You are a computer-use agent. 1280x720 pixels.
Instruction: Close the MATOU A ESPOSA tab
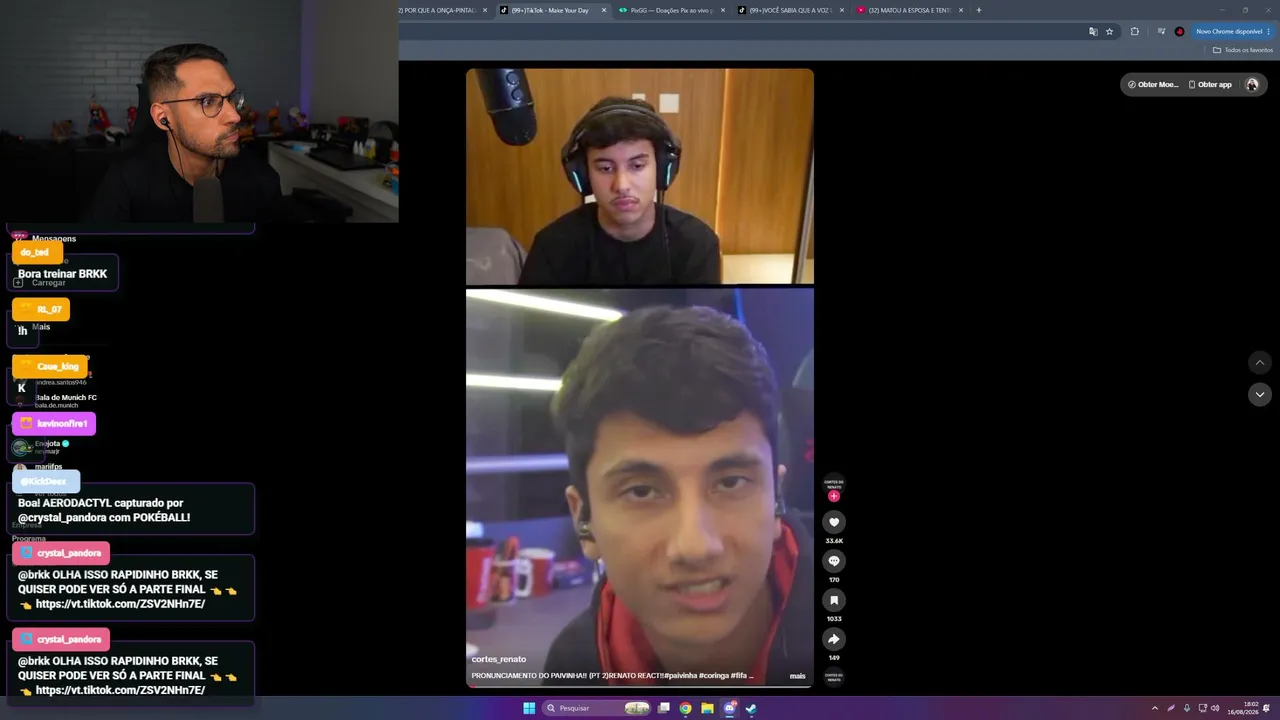[x=961, y=10]
